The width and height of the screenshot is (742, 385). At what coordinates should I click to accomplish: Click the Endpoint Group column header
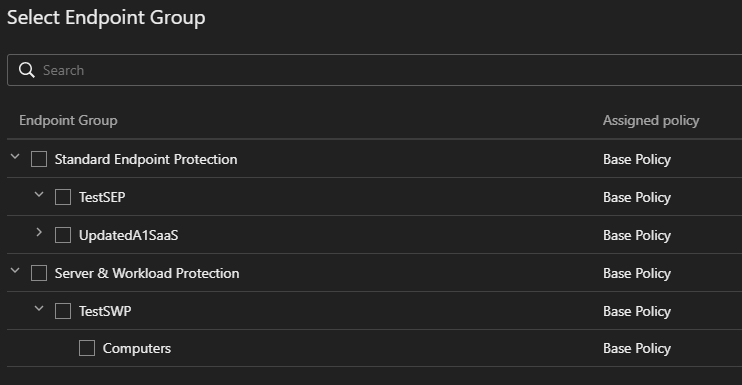[x=68, y=121]
